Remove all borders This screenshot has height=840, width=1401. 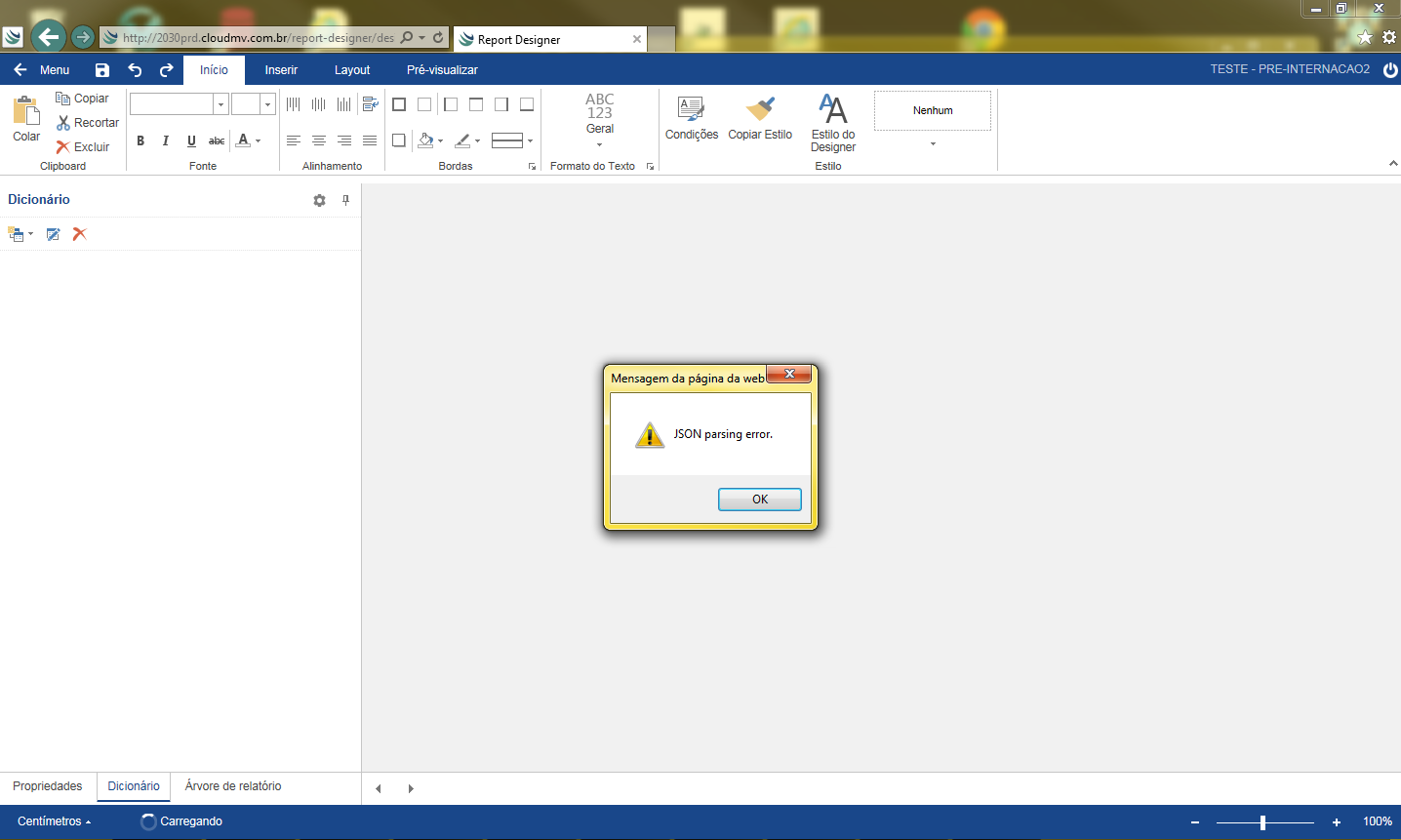point(424,104)
